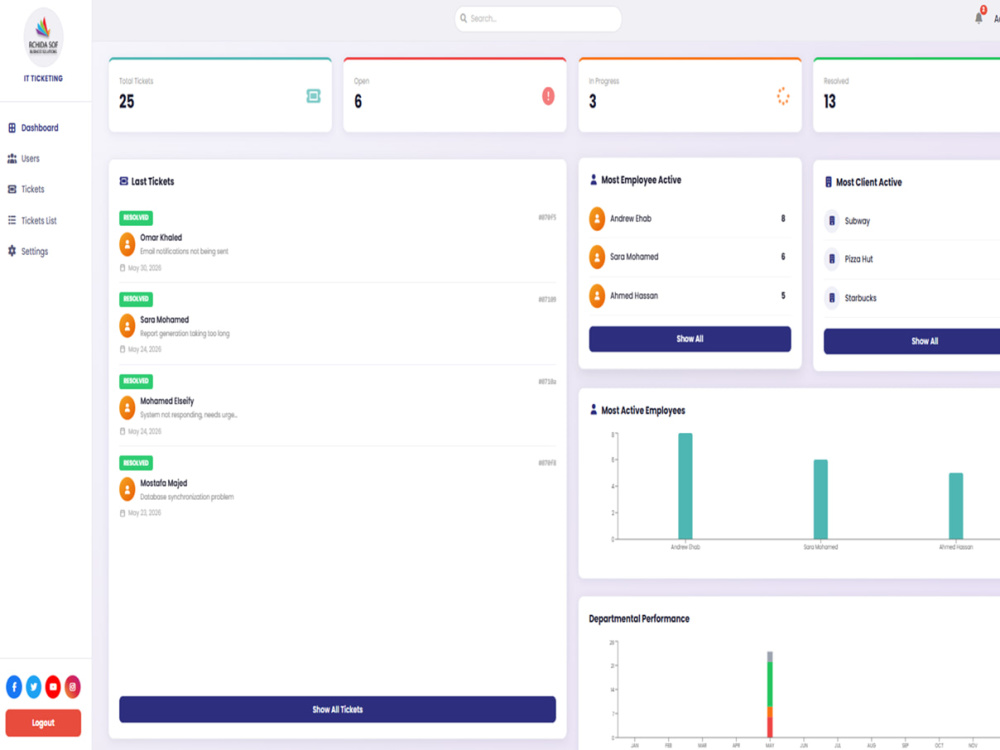1000x750 pixels.
Task: Select Ahmed Hassan's teal chart bar
Action: click(x=955, y=506)
